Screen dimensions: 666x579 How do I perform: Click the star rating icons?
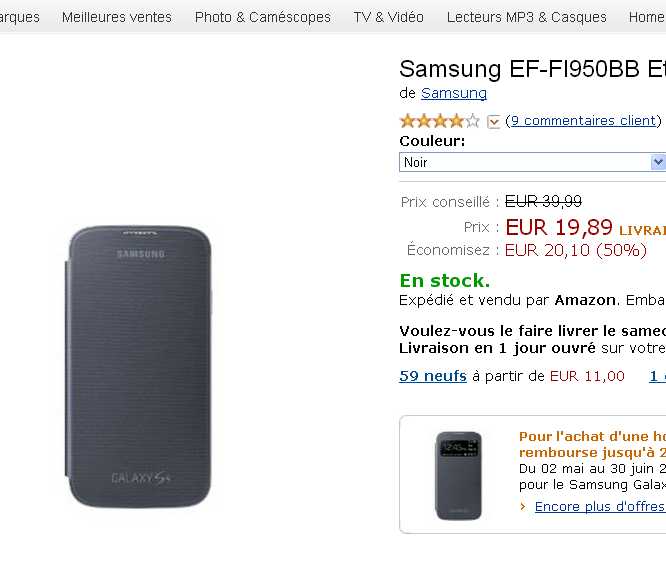(x=439, y=121)
